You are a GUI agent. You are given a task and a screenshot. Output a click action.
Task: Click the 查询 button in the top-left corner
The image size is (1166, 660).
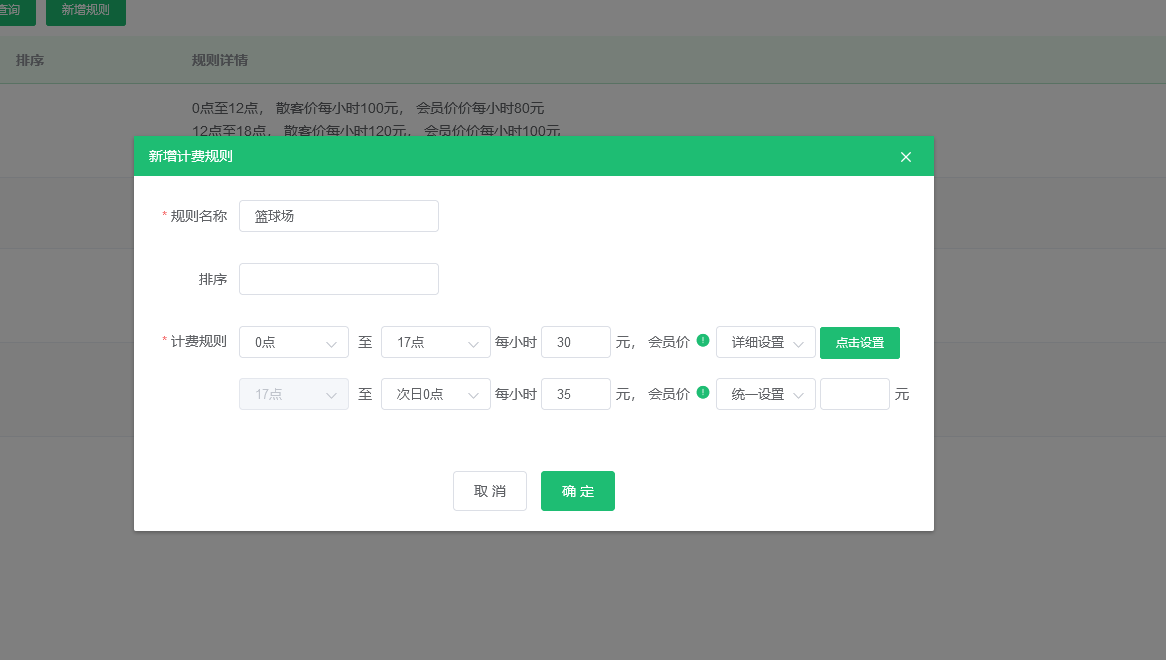16,12
